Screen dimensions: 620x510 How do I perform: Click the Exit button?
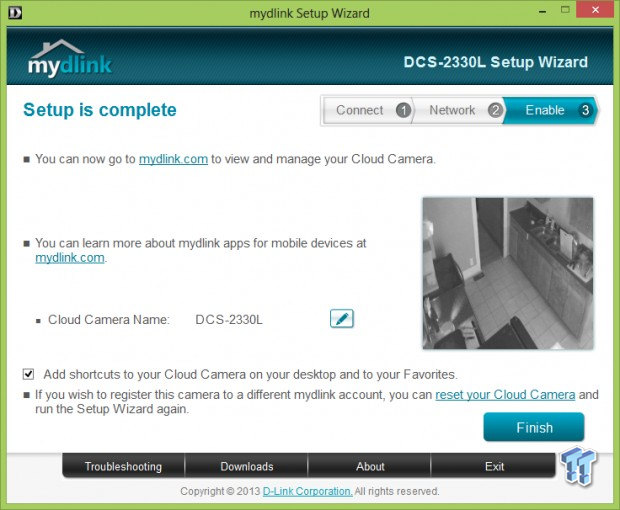[x=494, y=466]
